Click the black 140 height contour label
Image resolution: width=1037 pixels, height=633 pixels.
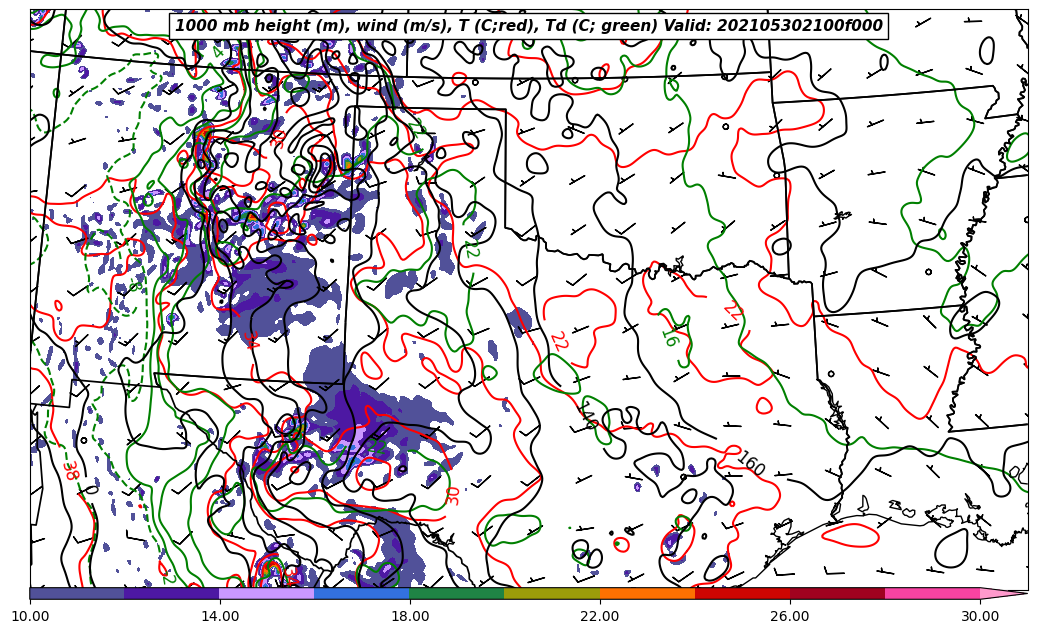pos(587,415)
